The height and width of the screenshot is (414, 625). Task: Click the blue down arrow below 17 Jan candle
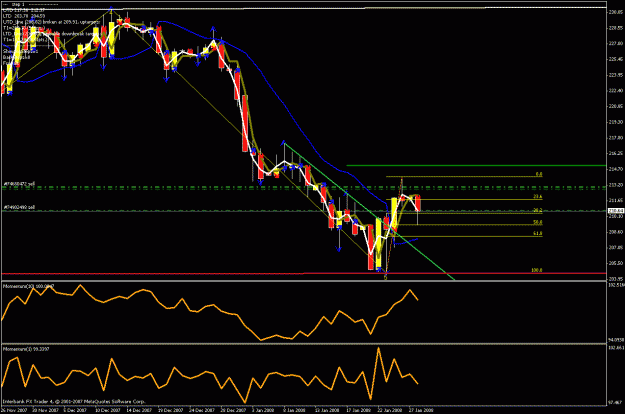(339, 250)
